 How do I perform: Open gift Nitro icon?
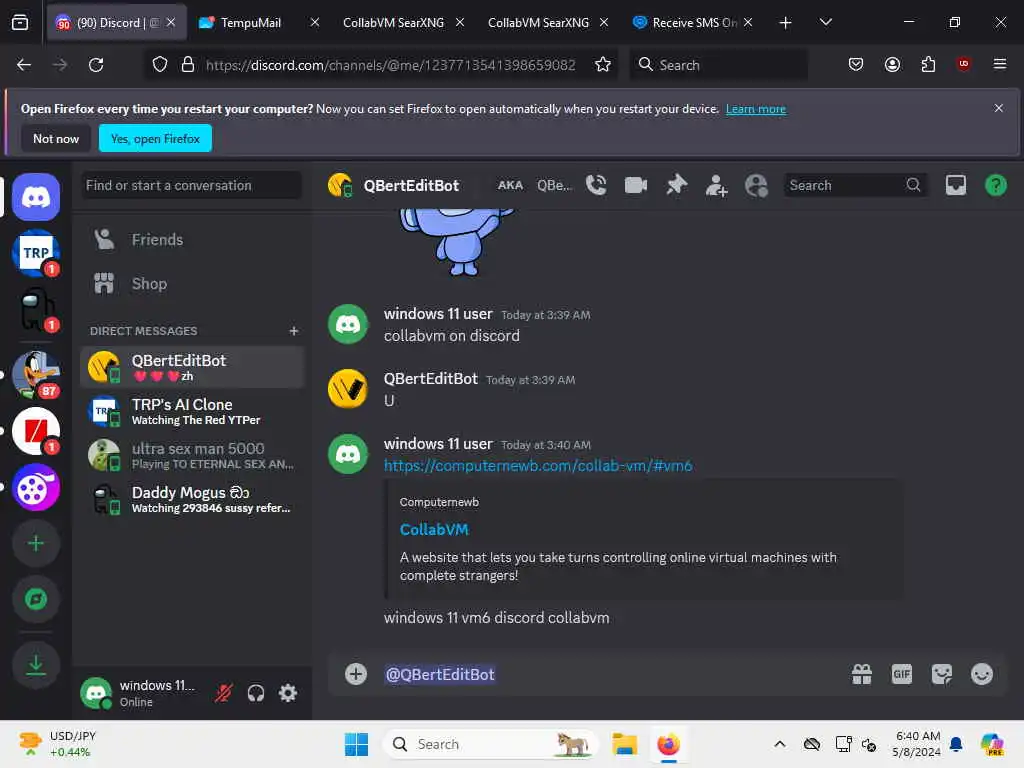861,674
